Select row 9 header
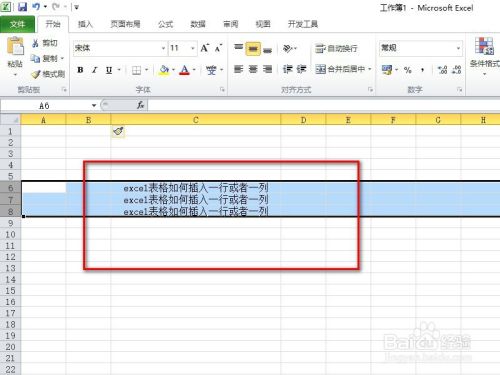Viewport: 500px width, 375px height. (10, 223)
